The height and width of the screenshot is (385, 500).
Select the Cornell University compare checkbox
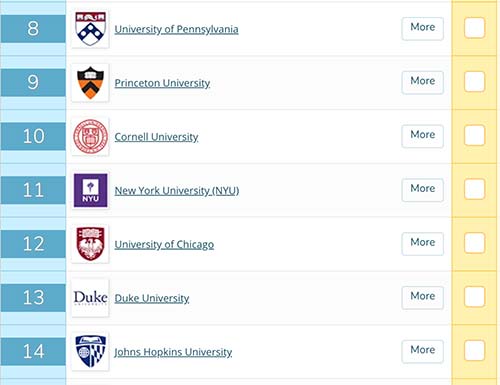(x=474, y=135)
